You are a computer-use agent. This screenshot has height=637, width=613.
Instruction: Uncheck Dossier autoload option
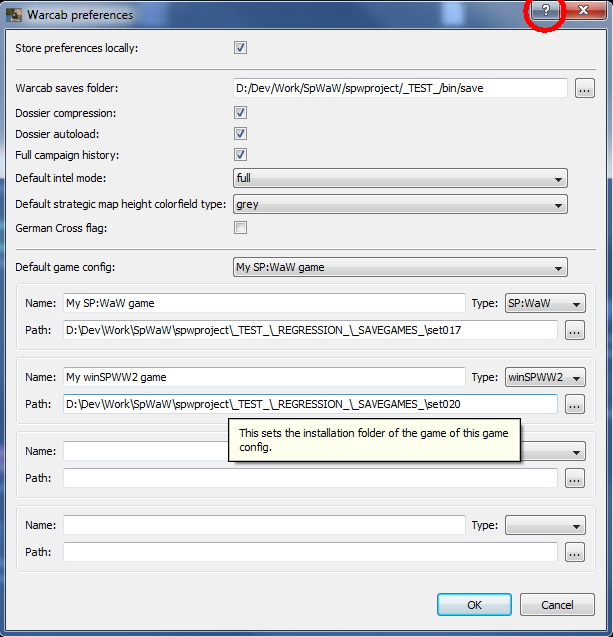pyautogui.click(x=240, y=134)
